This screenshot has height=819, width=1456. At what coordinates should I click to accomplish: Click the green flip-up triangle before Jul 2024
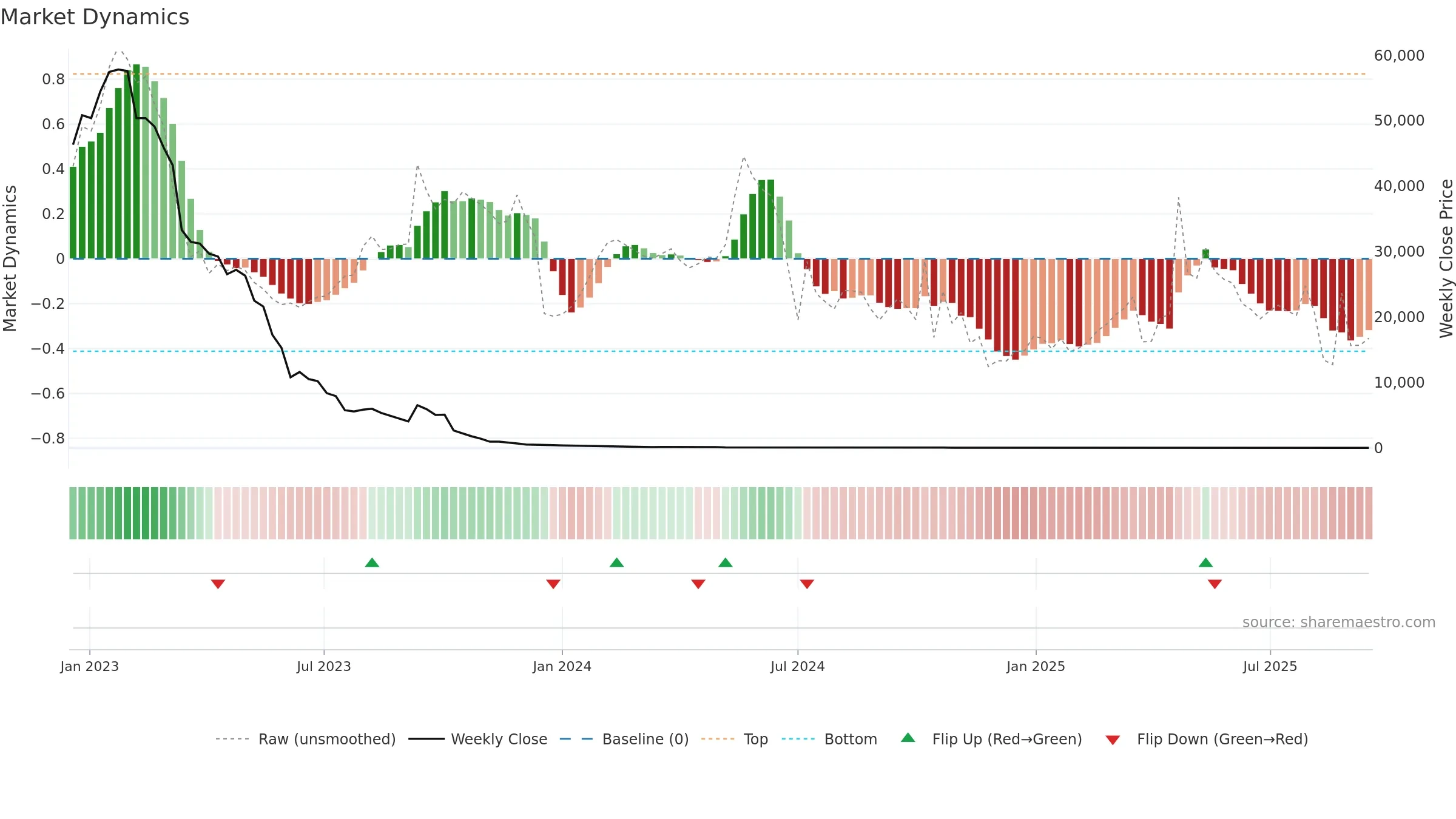726,562
